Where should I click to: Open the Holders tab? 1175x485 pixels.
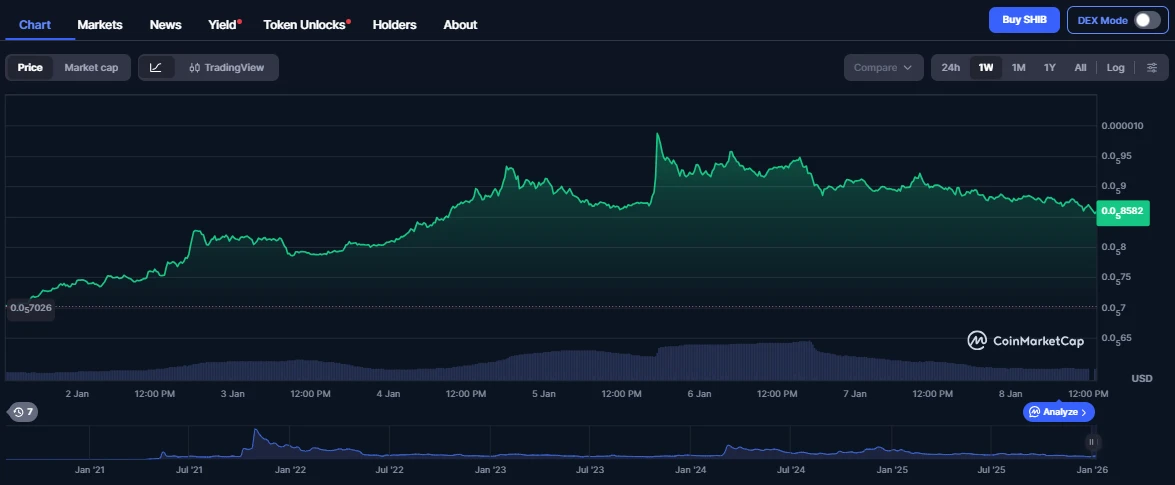coord(394,24)
